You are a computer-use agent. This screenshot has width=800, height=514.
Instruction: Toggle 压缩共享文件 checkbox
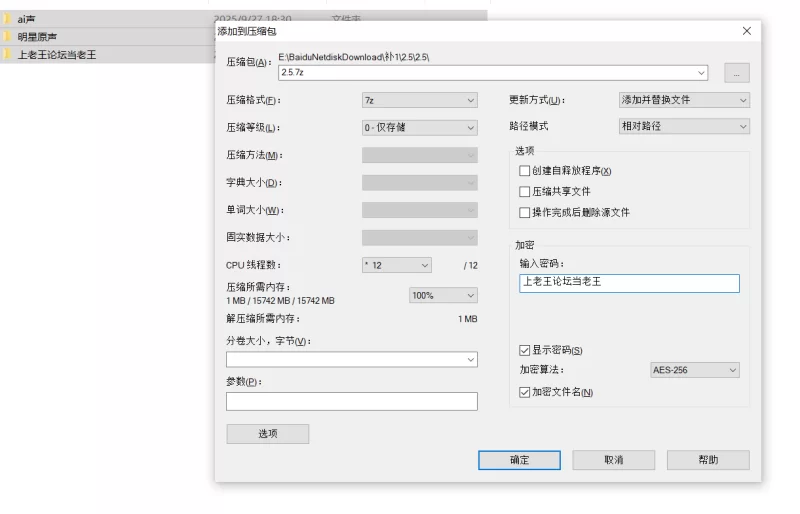pos(525,191)
